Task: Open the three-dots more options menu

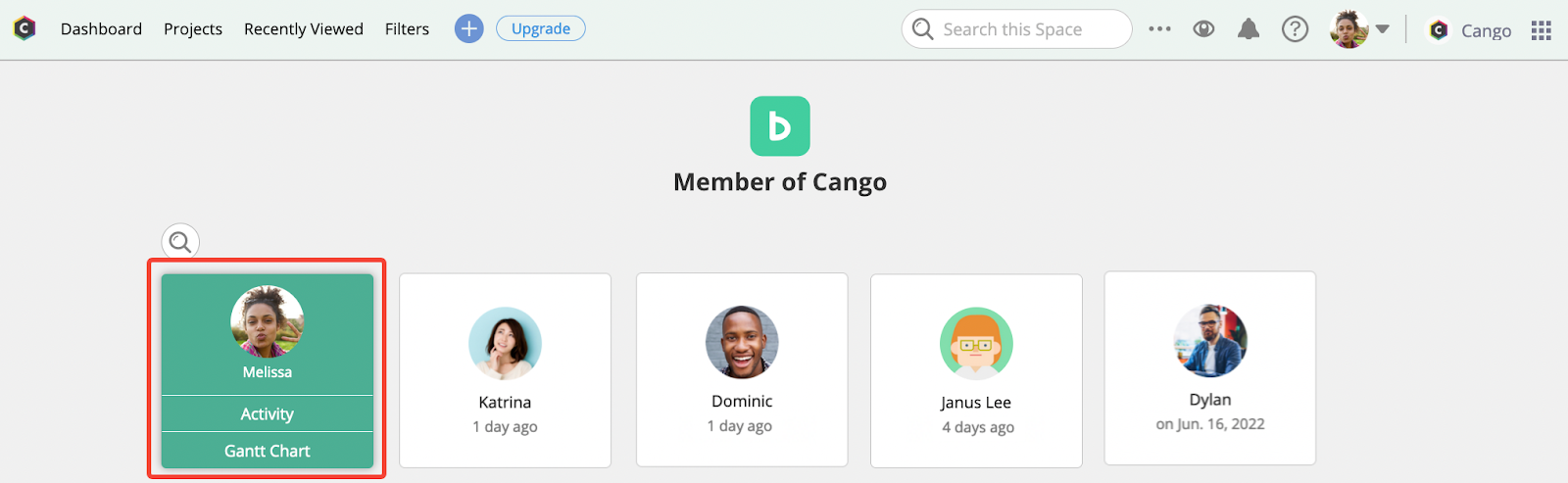Action: (x=1159, y=29)
